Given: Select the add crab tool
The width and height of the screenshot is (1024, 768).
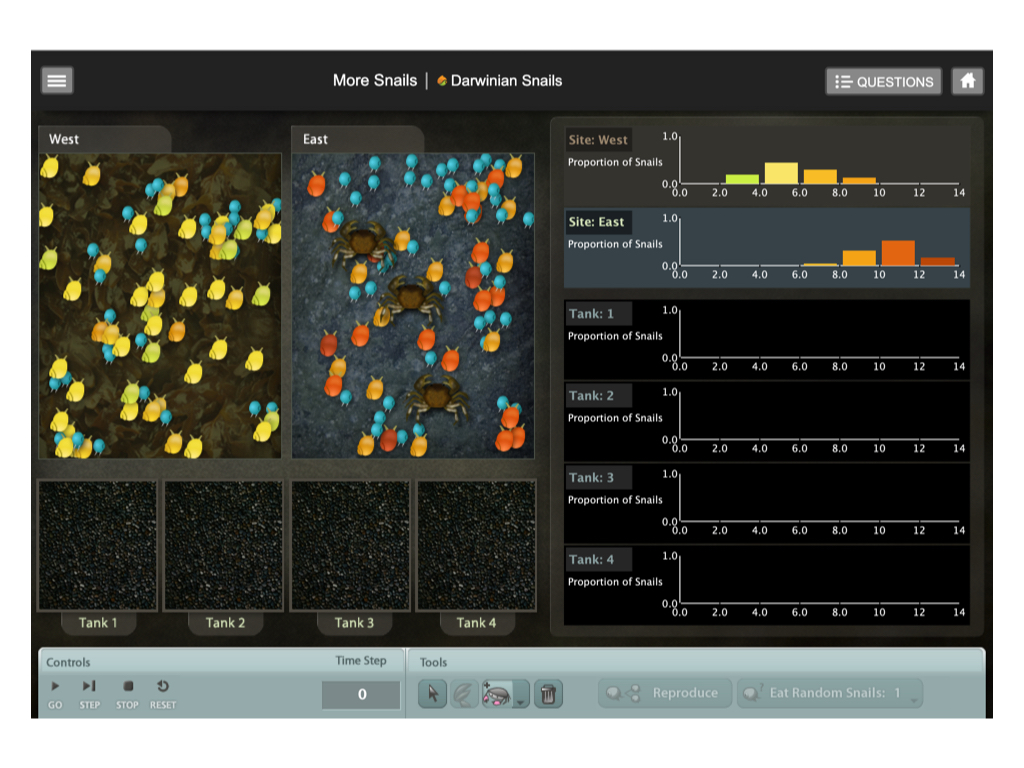Looking at the screenshot, I should pos(497,693).
